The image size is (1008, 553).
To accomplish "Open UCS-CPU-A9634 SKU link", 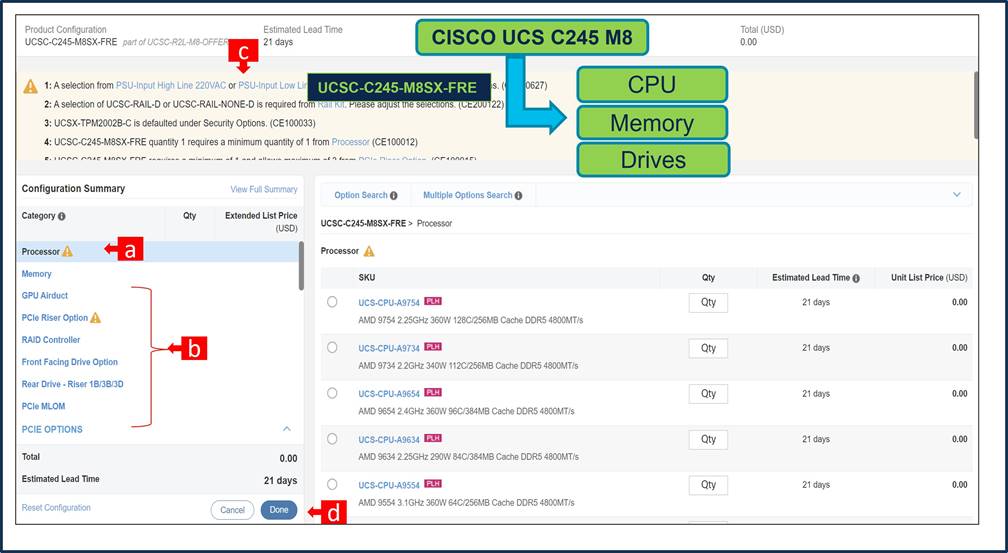I will click(x=389, y=440).
